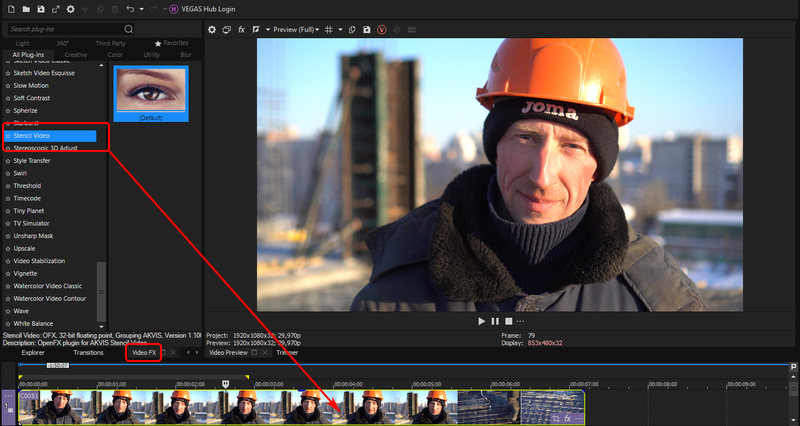Save snapshot to file icon
Viewport: 800px width, 426px height.
[x=367, y=30]
